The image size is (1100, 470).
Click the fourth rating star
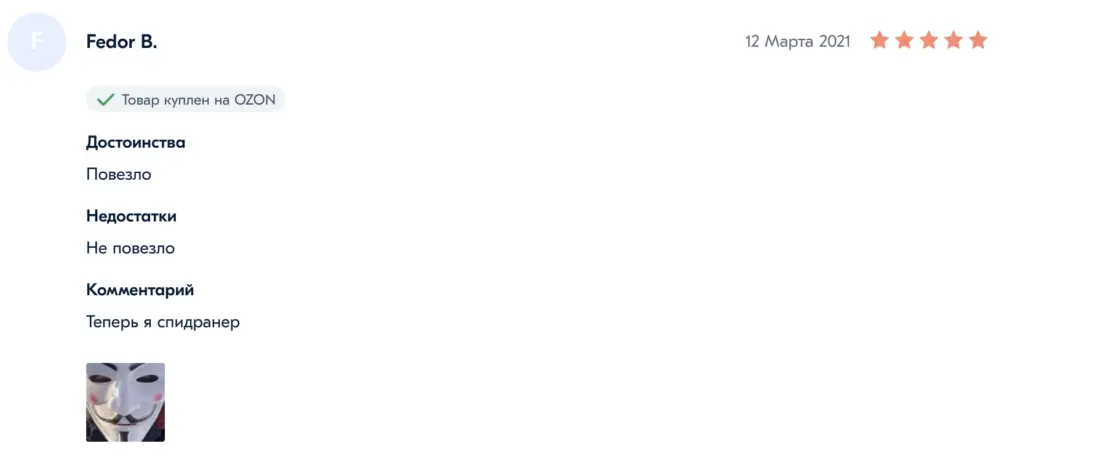point(953,41)
